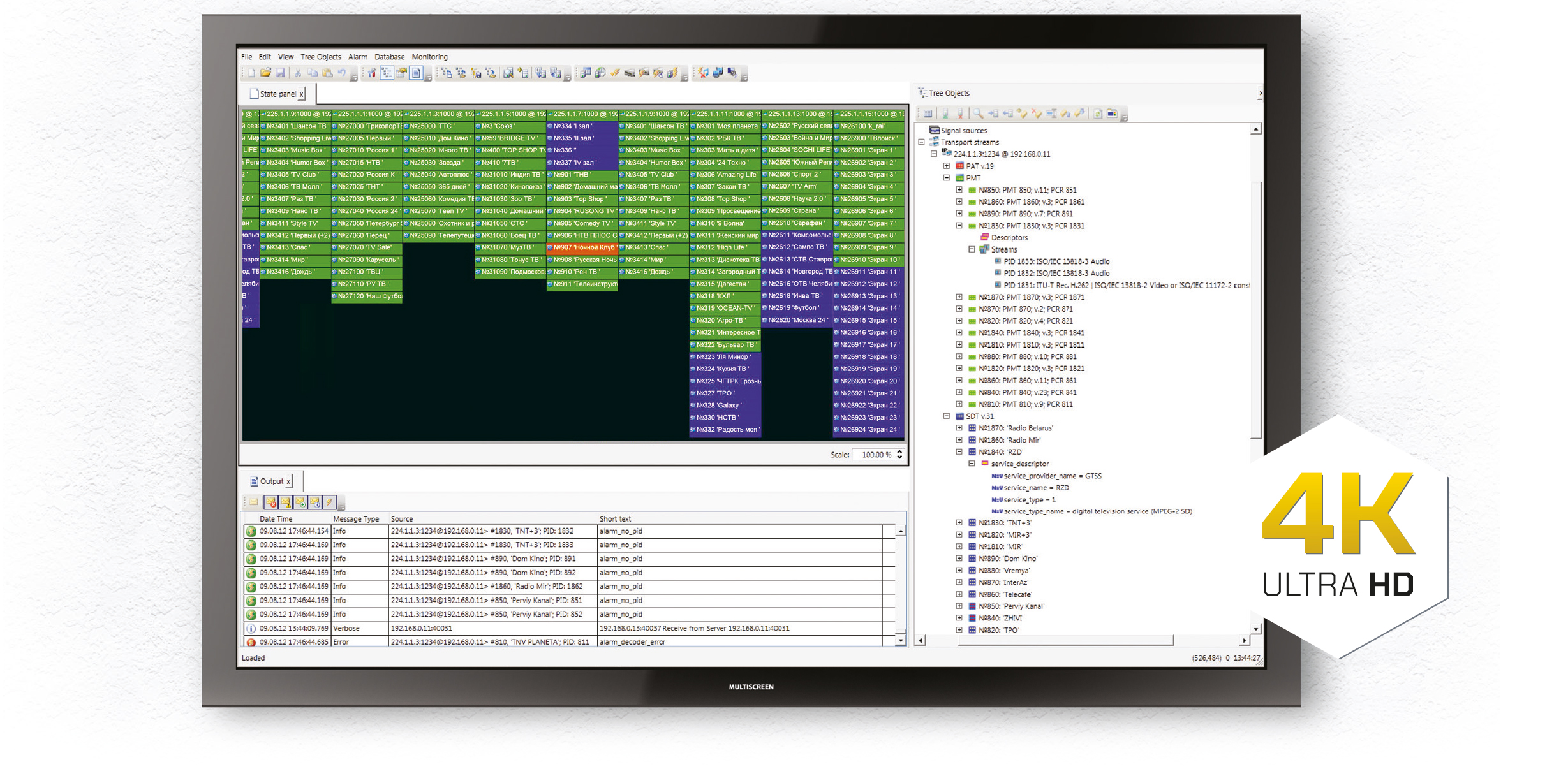Collapse №1830: PMT 1830 node
1568x769 pixels.
click(959, 226)
